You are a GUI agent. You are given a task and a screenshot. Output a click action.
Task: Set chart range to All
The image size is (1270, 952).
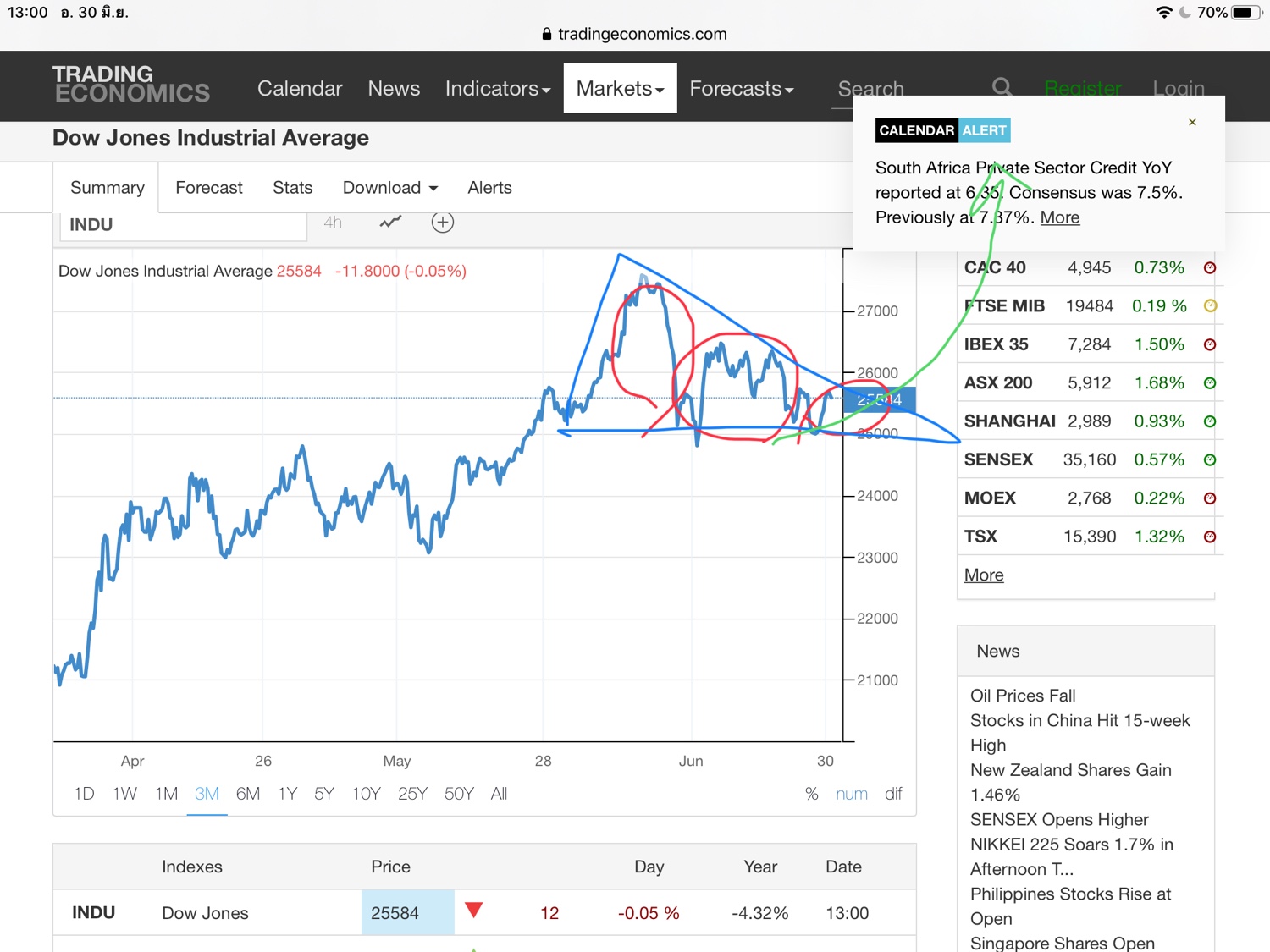(500, 794)
